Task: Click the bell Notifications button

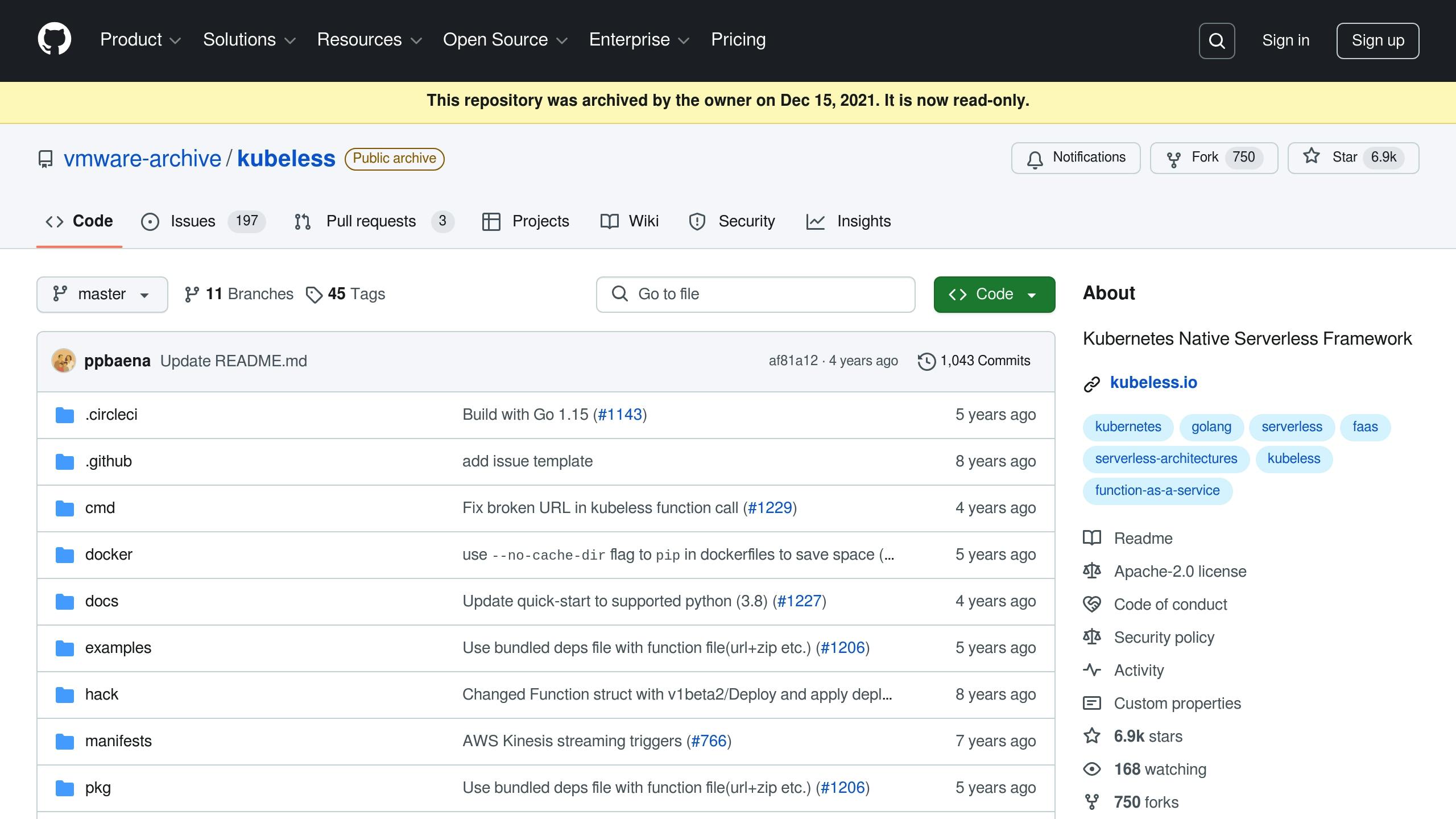Action: click(1076, 158)
